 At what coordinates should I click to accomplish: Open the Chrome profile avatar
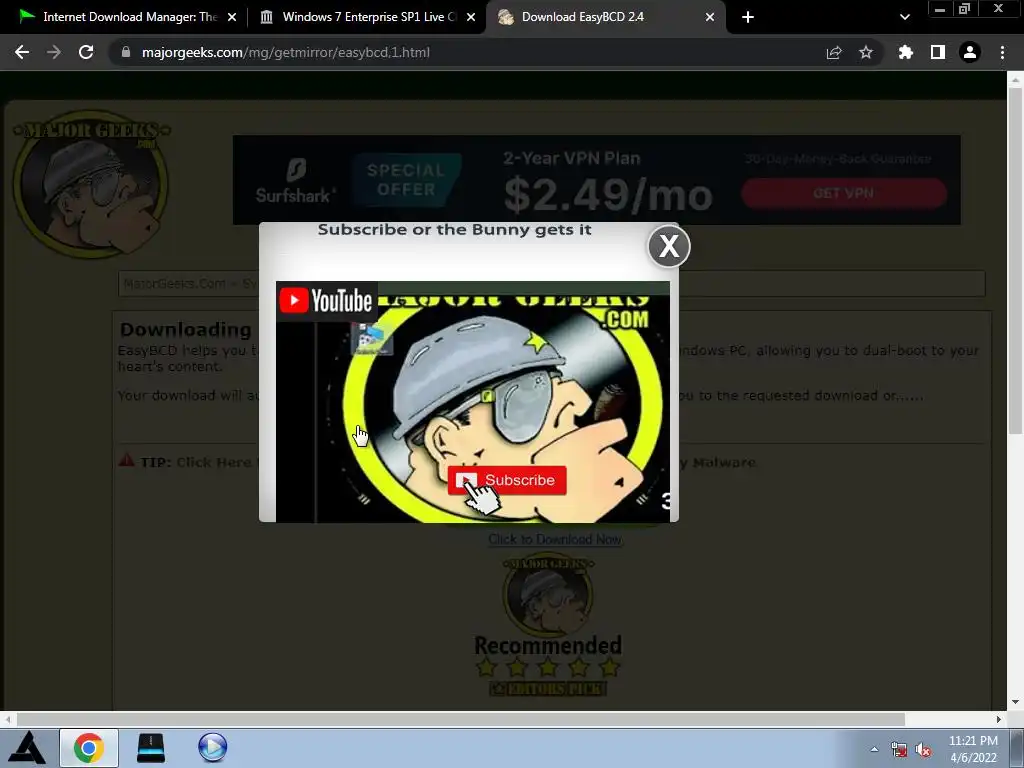[x=970, y=52]
